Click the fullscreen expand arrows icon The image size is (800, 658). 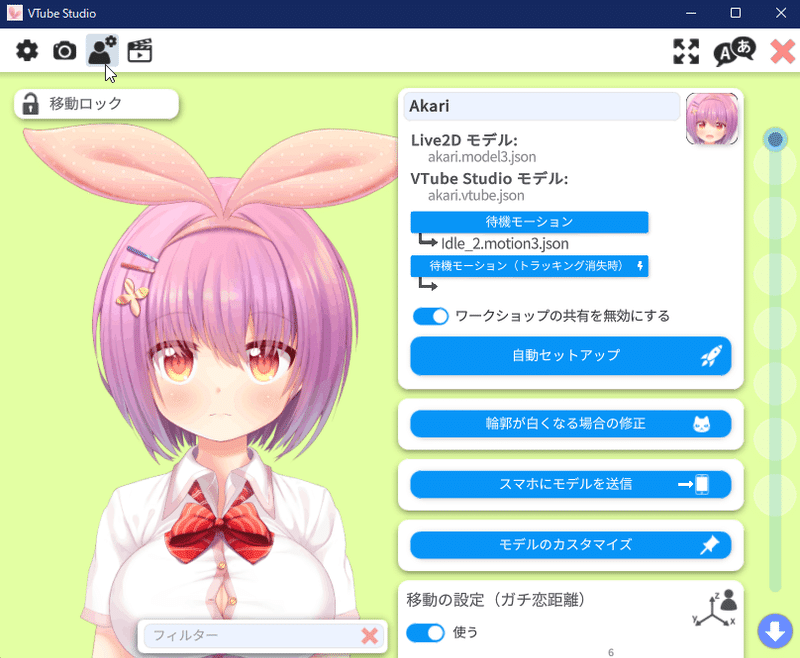click(686, 52)
